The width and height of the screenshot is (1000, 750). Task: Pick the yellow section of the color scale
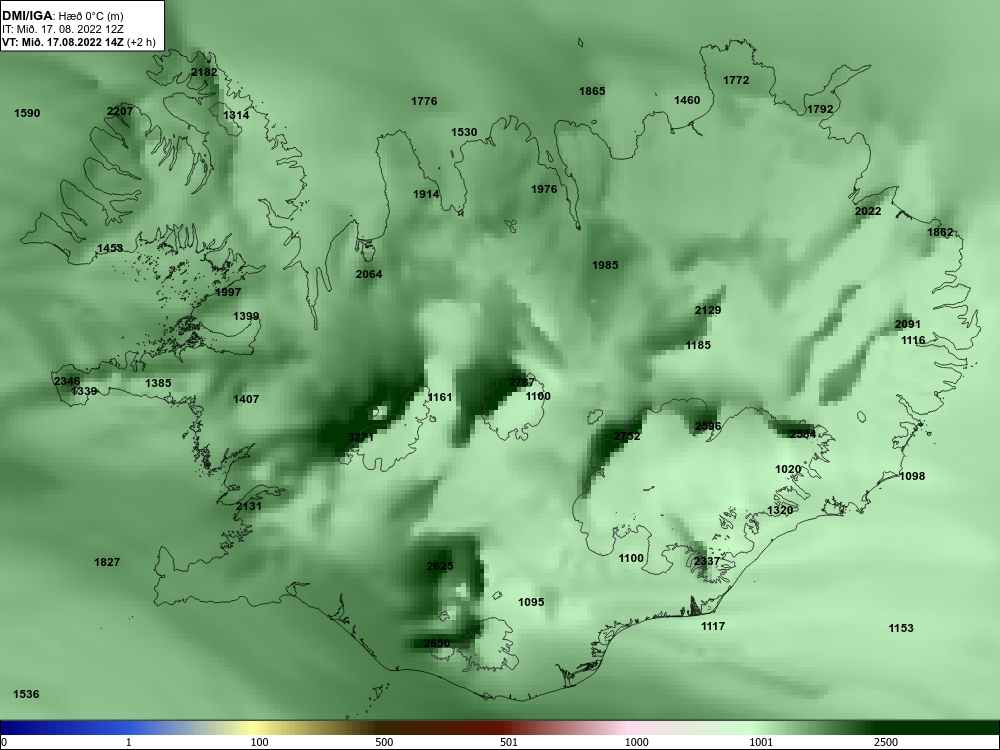pyautogui.click(x=252, y=728)
